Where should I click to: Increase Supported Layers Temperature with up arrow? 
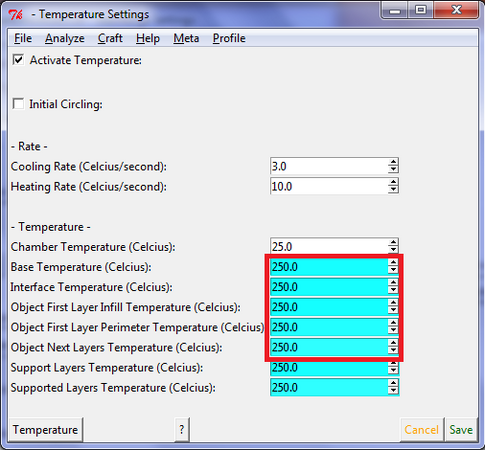[x=393, y=383]
